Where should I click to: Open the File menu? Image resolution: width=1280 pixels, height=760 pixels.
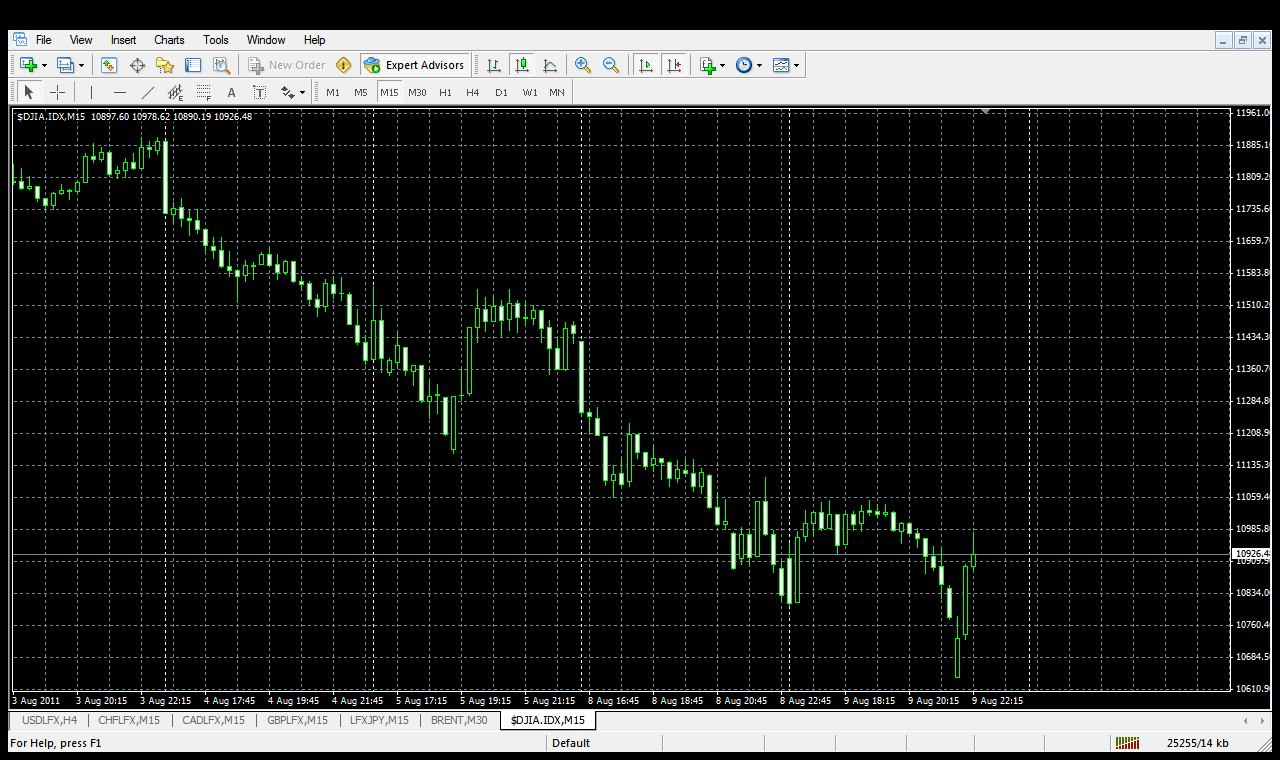(44, 40)
